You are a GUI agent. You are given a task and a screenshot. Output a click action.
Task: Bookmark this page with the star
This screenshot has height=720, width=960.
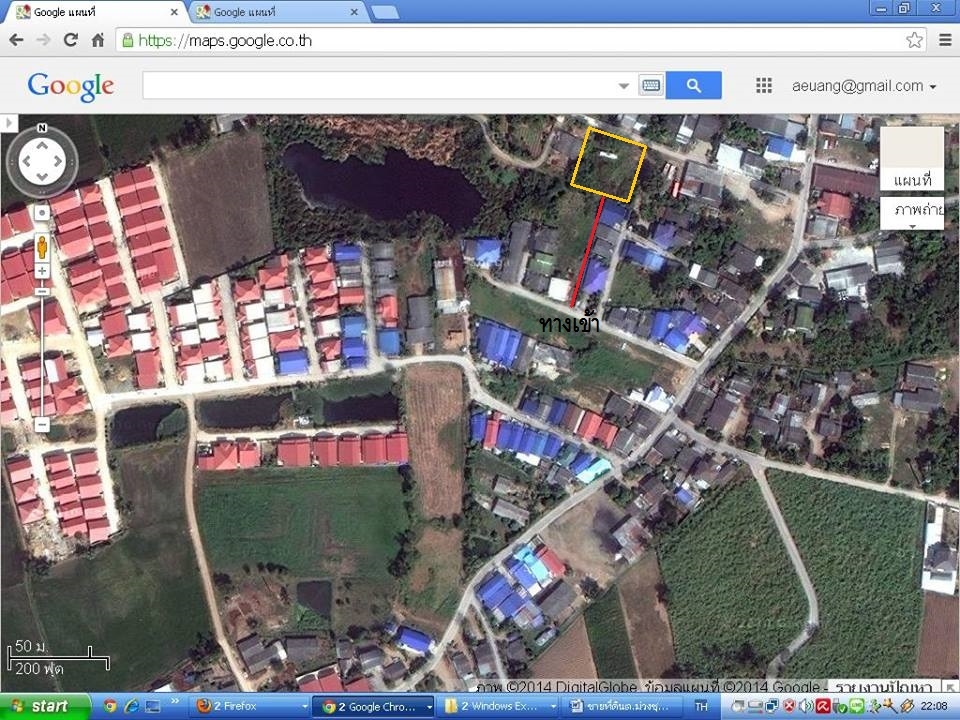click(x=914, y=40)
